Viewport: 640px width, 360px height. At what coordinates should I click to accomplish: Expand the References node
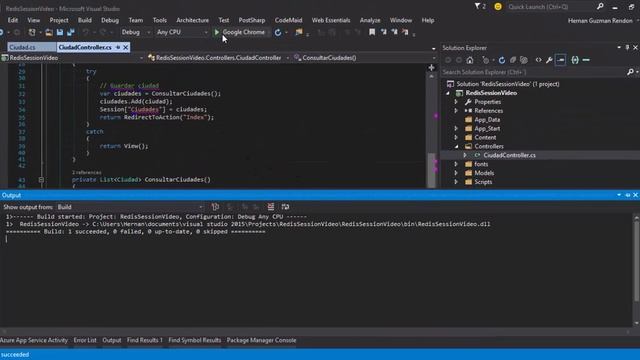click(456, 111)
